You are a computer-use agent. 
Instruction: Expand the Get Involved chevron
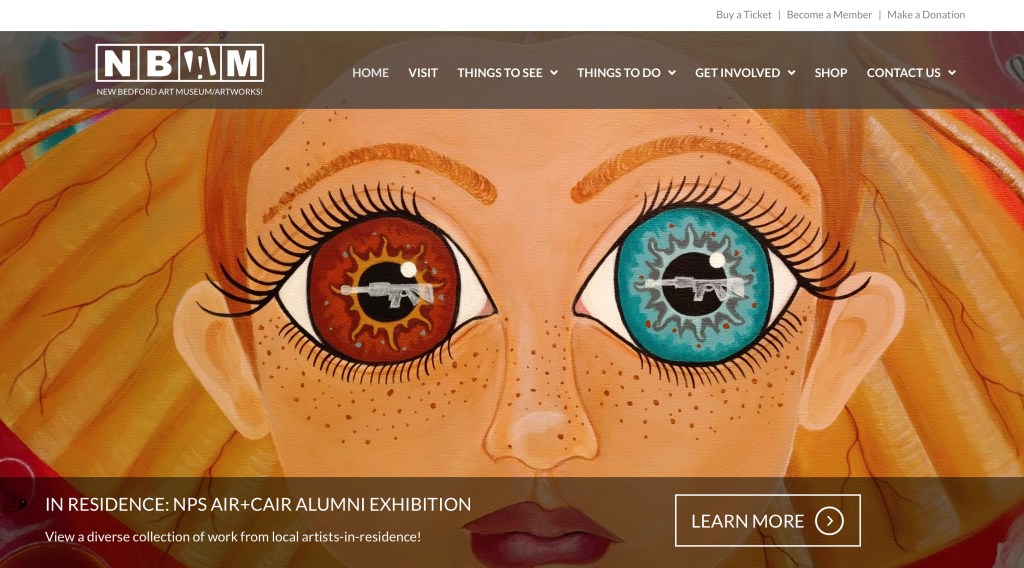click(x=792, y=72)
